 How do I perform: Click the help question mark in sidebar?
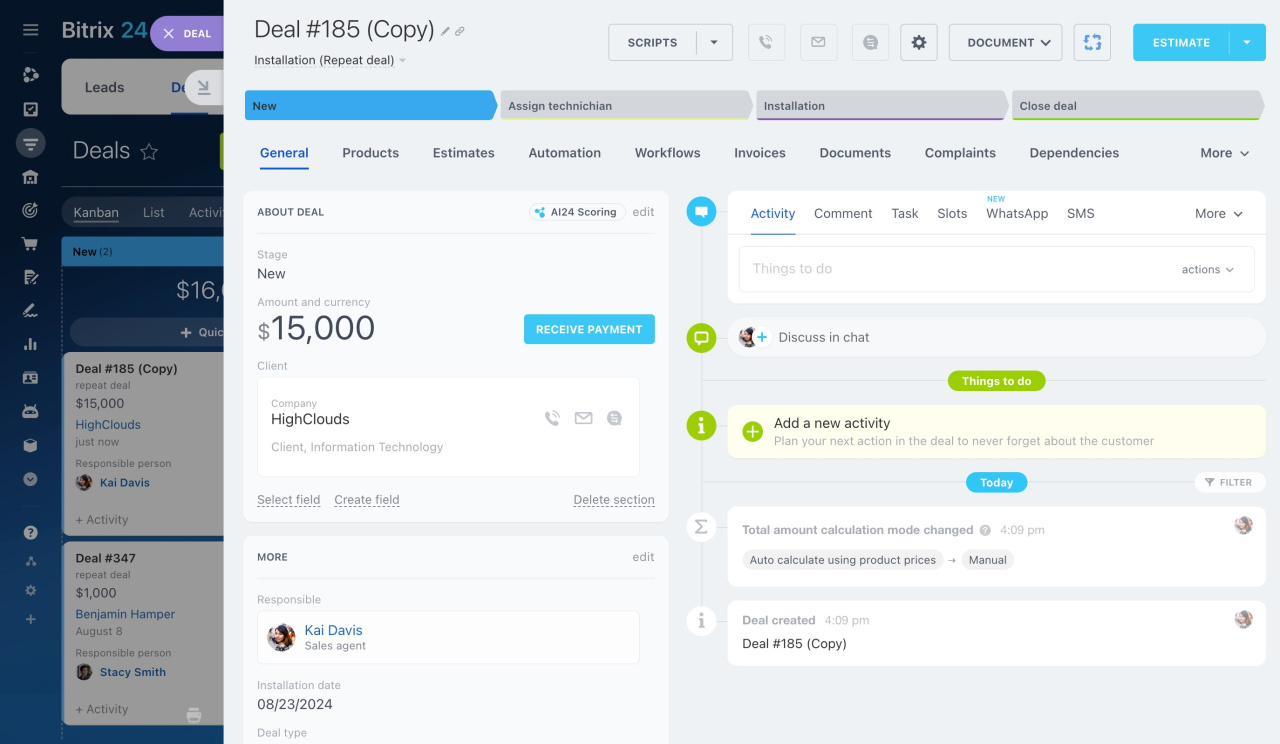31,533
